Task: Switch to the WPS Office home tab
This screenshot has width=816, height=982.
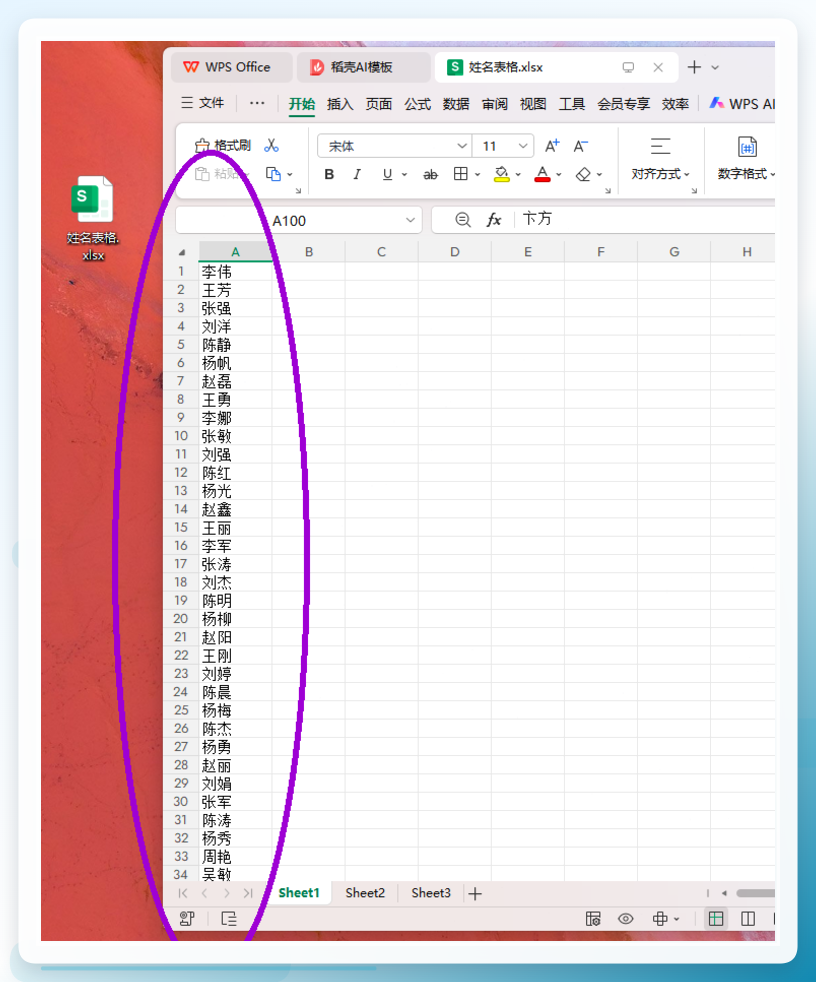Action: [x=230, y=67]
